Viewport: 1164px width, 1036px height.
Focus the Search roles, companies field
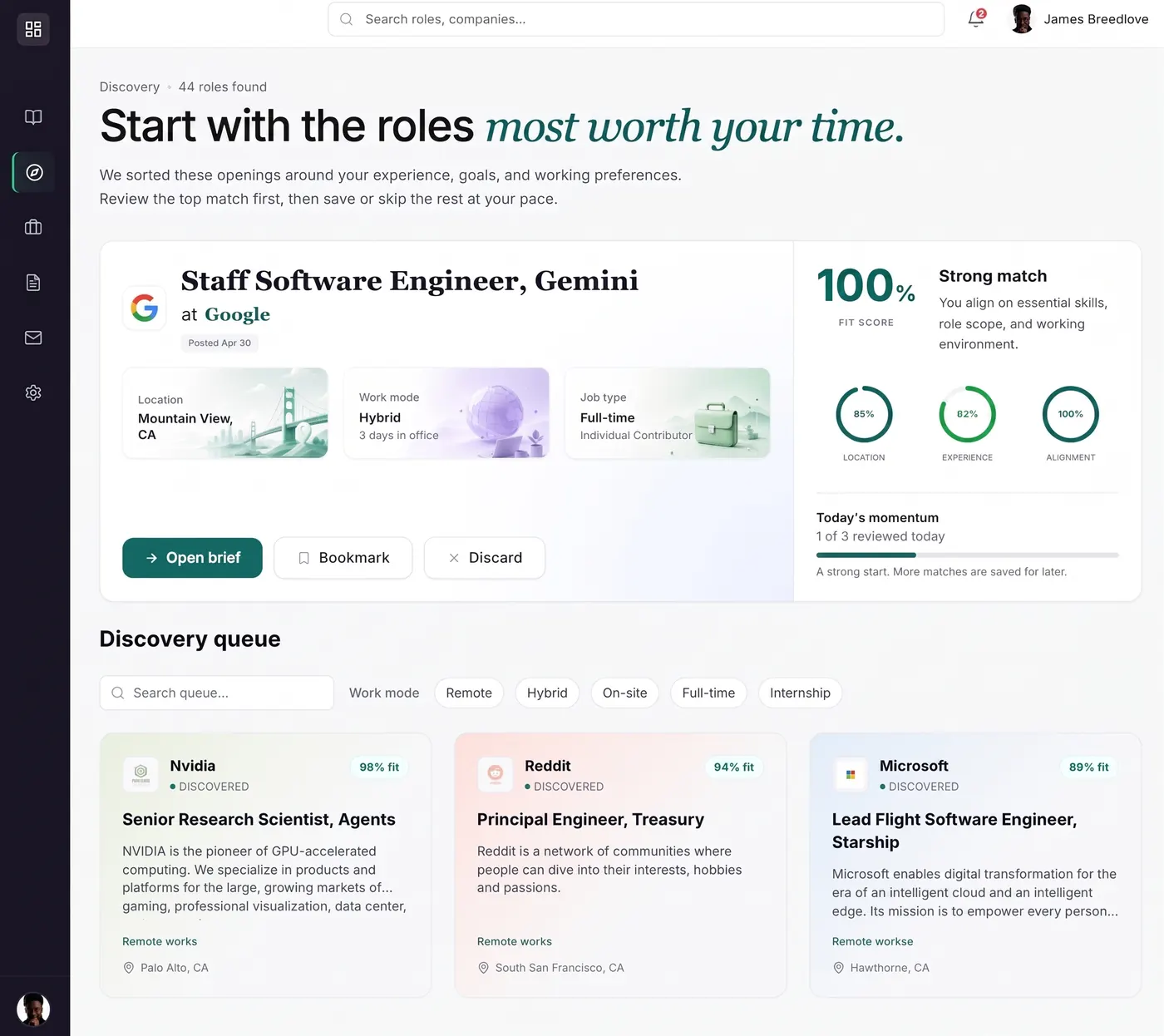[x=636, y=19]
